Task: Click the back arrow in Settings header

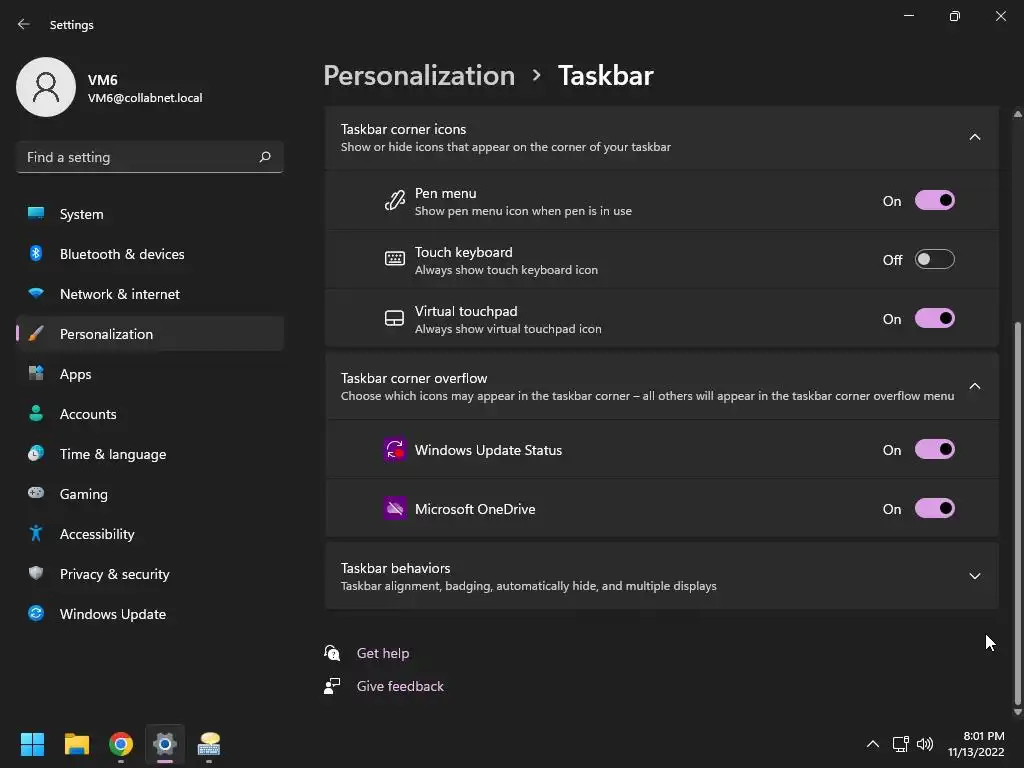Action: click(24, 24)
